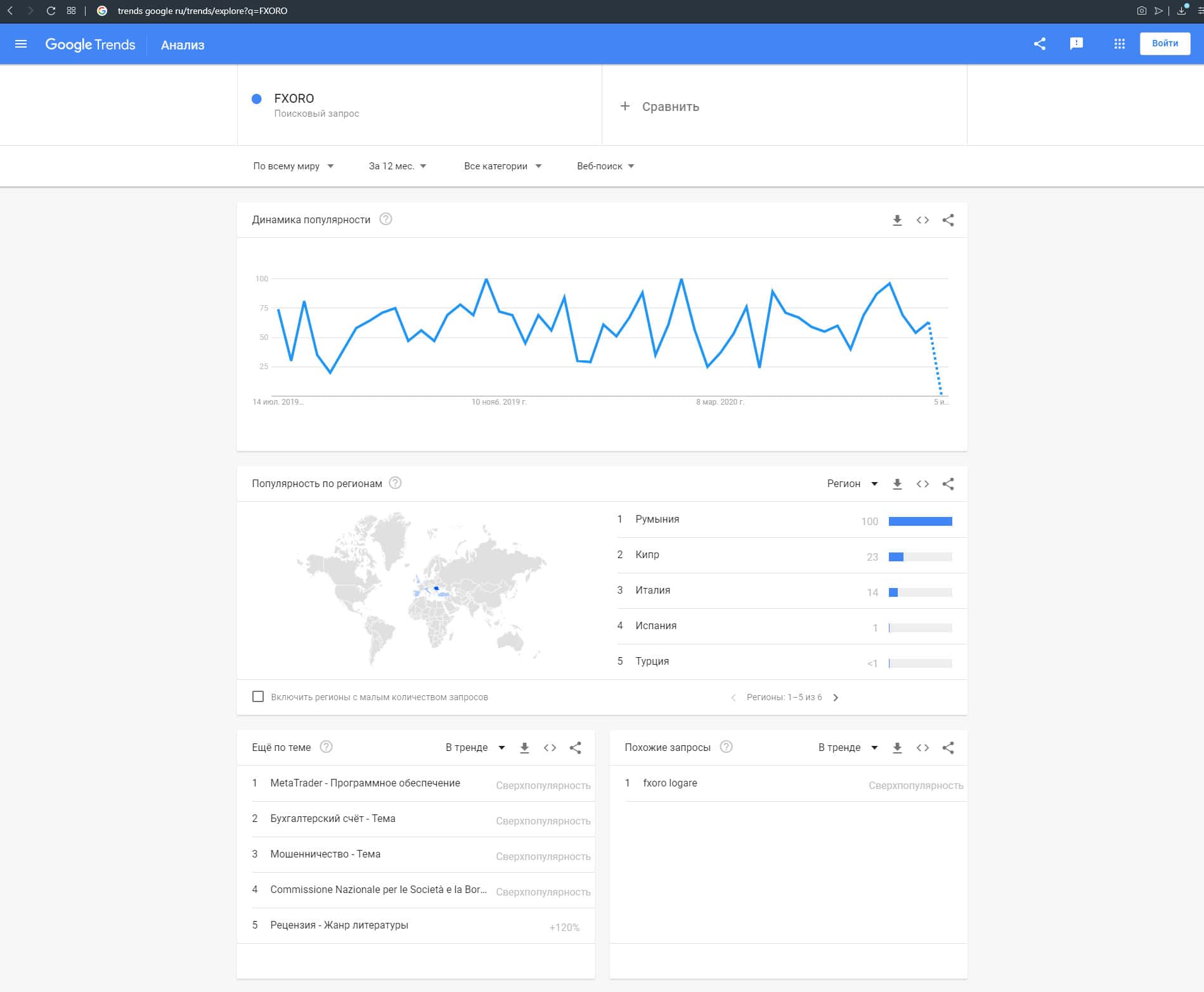This screenshot has width=1204, height=992.
Task: Open the send feedback icon
Action: pyautogui.click(x=1076, y=44)
